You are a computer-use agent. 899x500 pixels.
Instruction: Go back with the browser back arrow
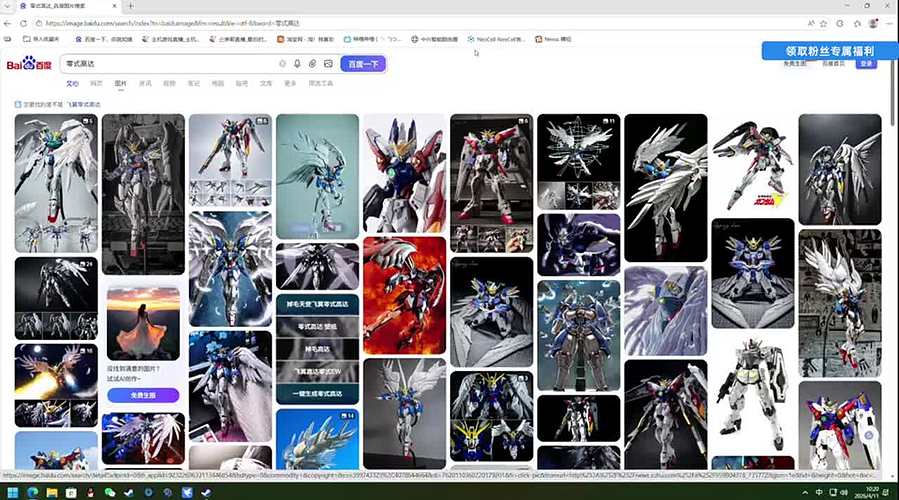pyautogui.click(x=9, y=23)
